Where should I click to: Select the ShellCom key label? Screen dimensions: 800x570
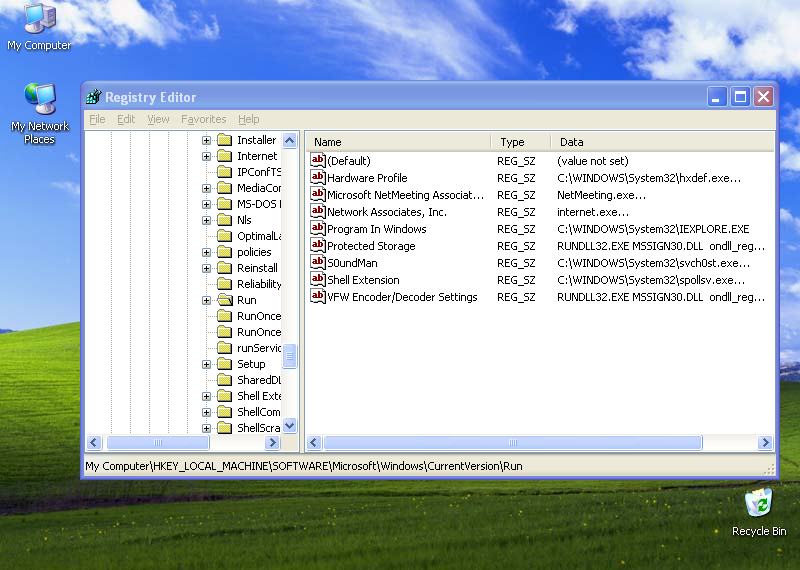(259, 412)
